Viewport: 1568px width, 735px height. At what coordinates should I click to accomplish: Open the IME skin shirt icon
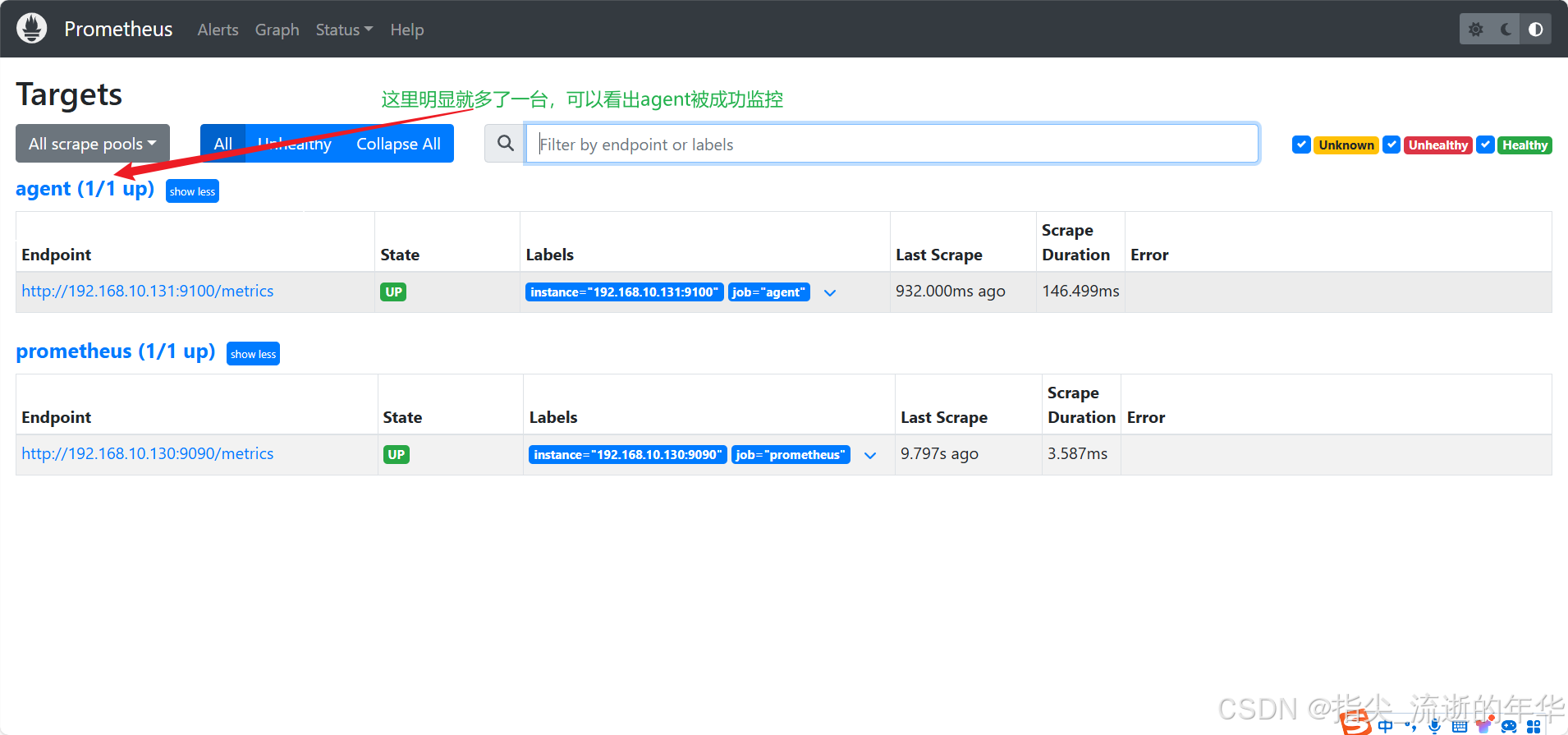(x=1484, y=725)
